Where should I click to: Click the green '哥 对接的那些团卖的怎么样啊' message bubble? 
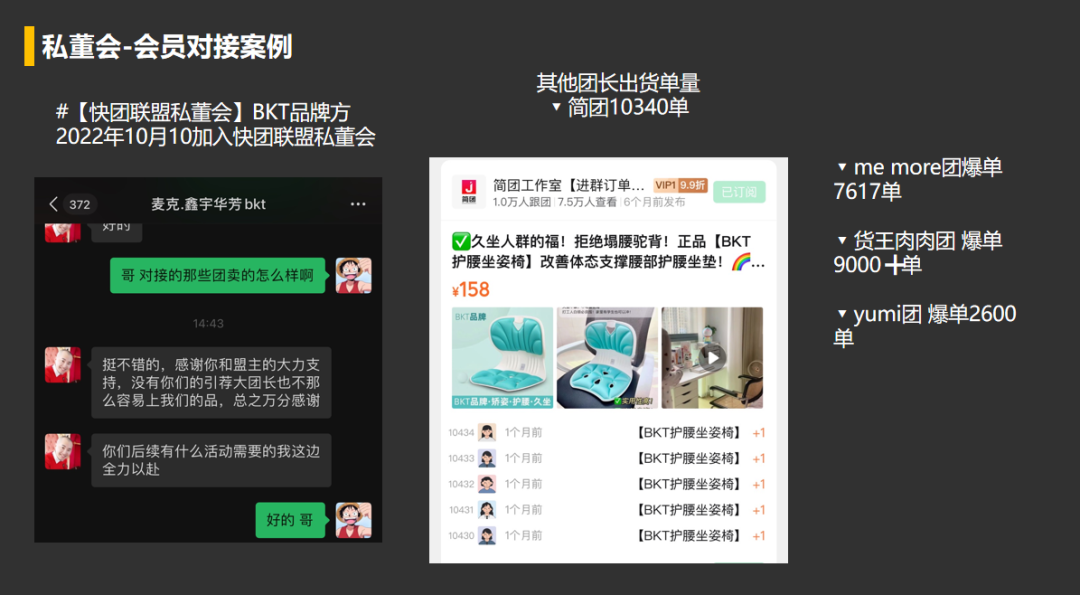[x=218, y=275]
